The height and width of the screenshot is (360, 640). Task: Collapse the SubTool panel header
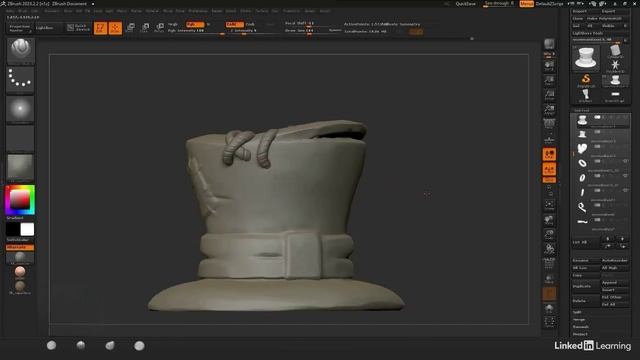[x=581, y=110]
